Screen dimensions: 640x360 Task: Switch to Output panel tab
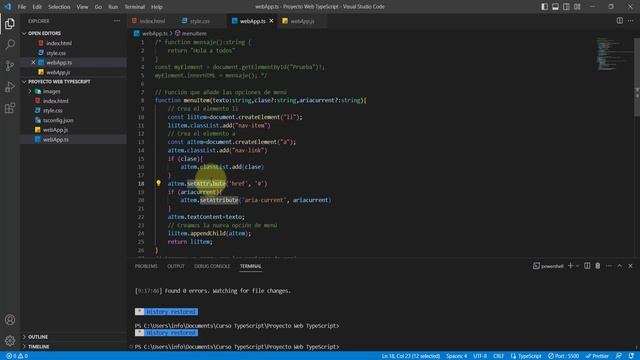[176, 266]
